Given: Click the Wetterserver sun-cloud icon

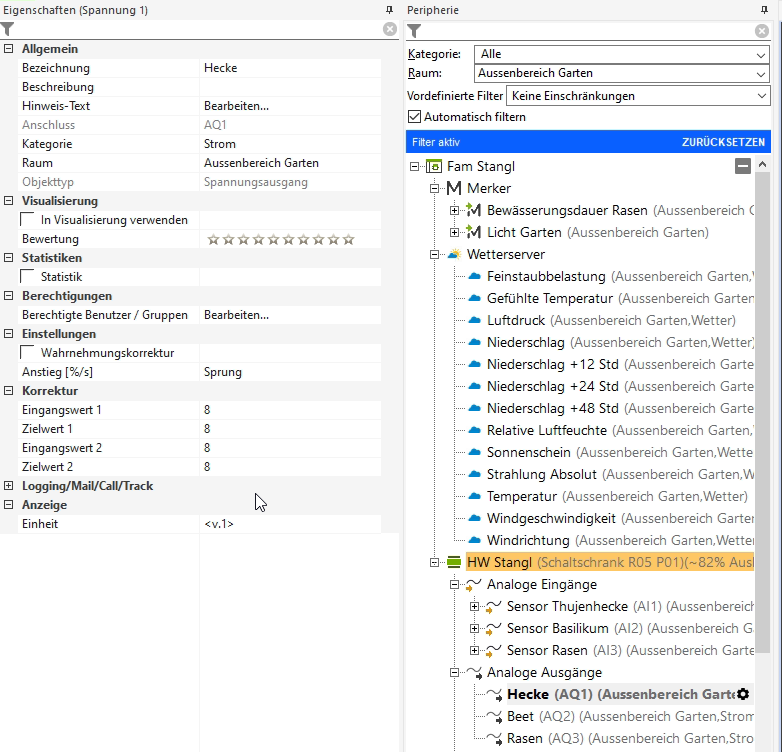Looking at the screenshot, I should click(454, 254).
